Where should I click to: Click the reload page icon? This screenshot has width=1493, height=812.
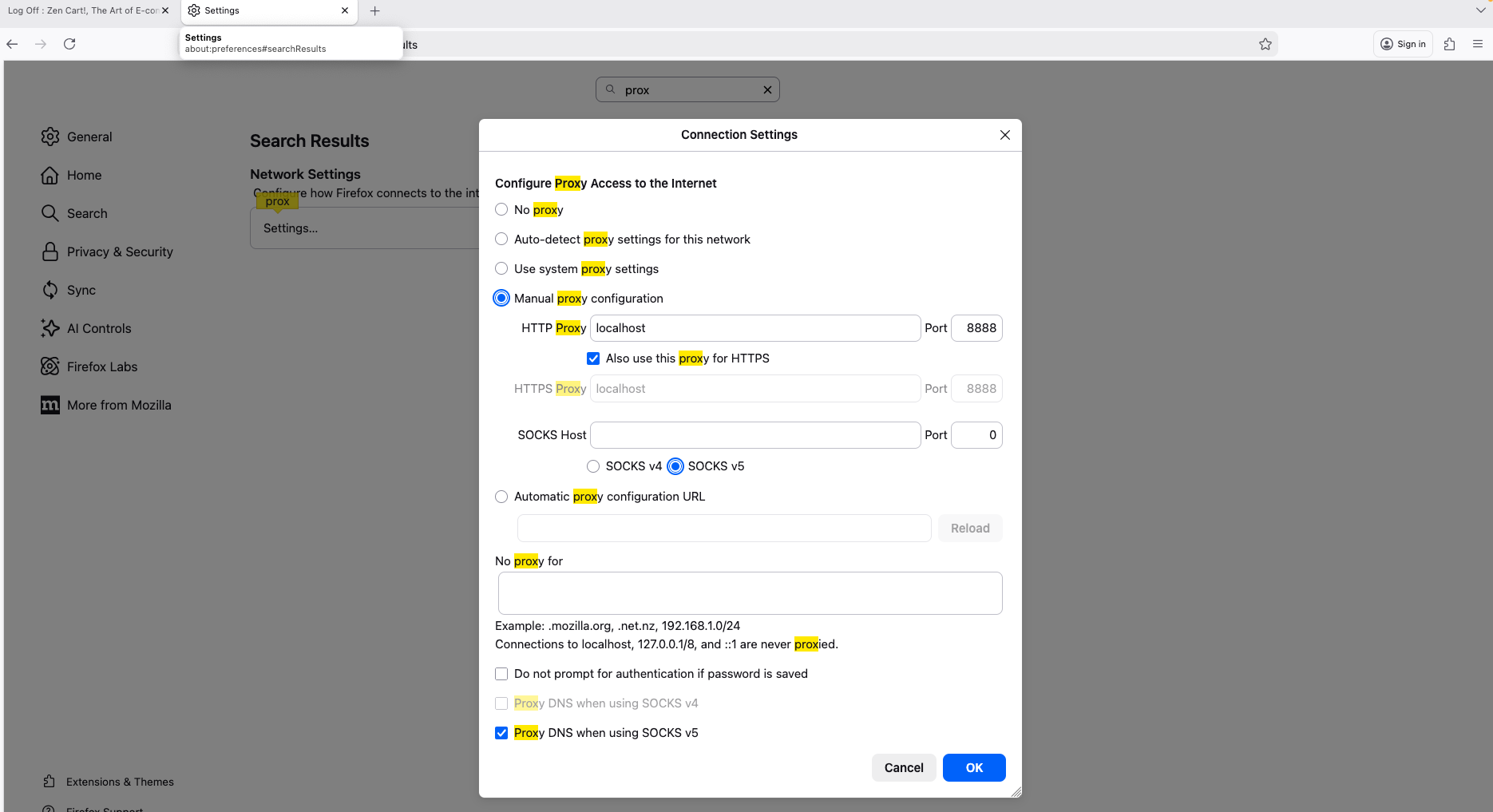[69, 44]
